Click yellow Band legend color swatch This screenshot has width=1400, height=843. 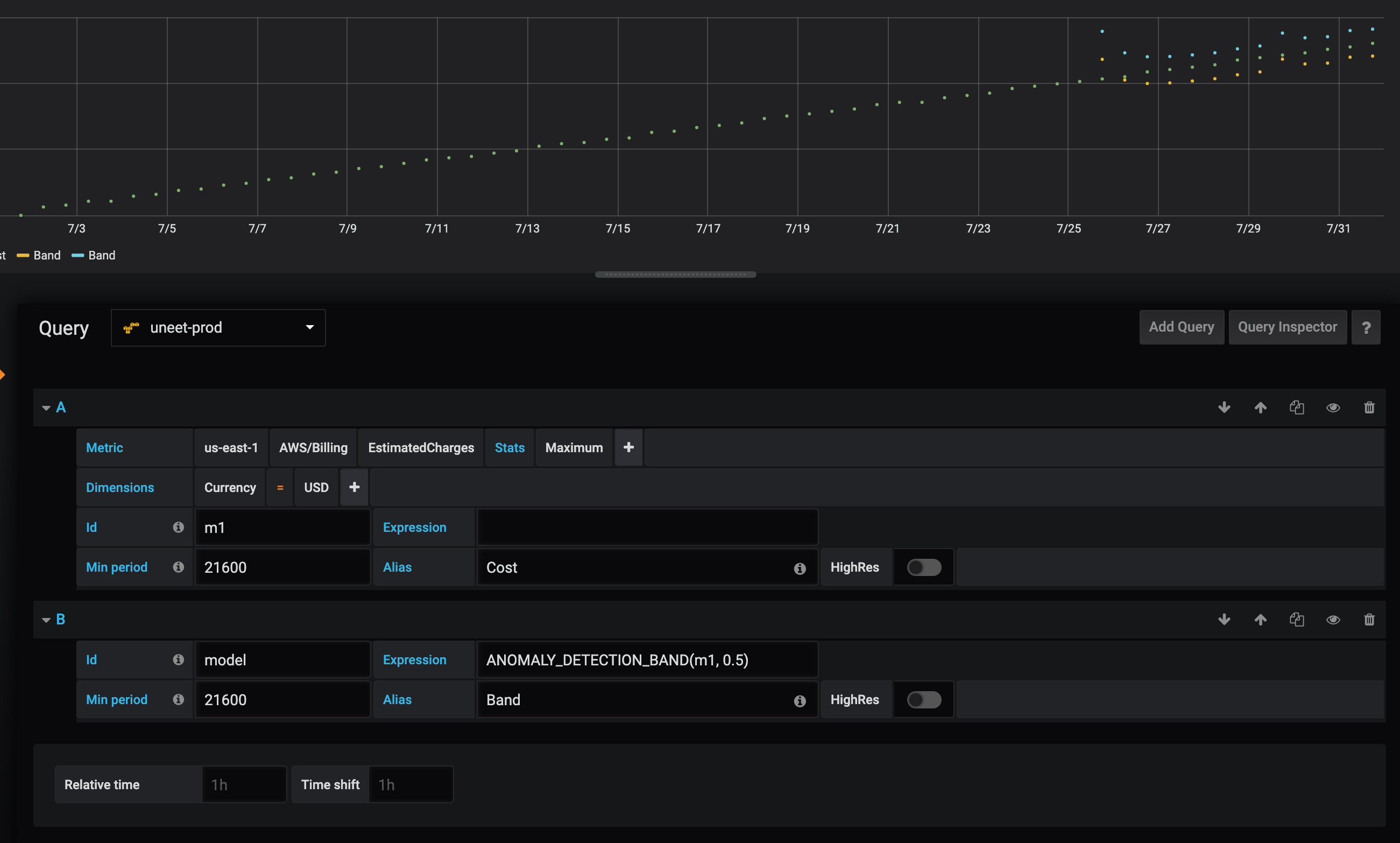click(23, 256)
